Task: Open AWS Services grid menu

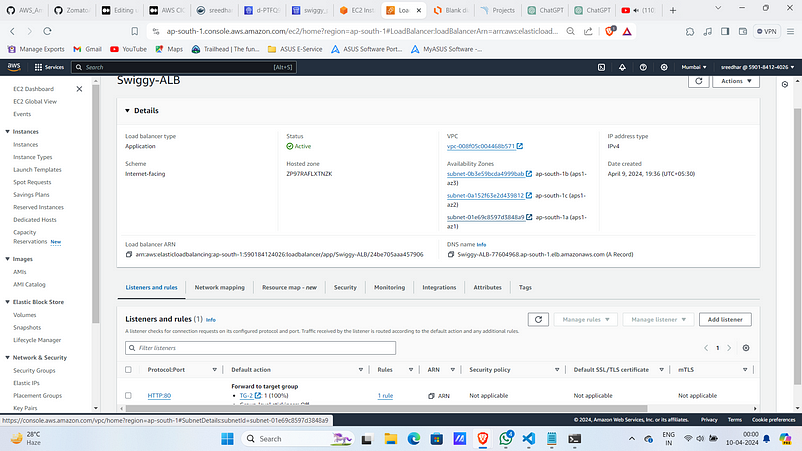Action: click(49, 67)
